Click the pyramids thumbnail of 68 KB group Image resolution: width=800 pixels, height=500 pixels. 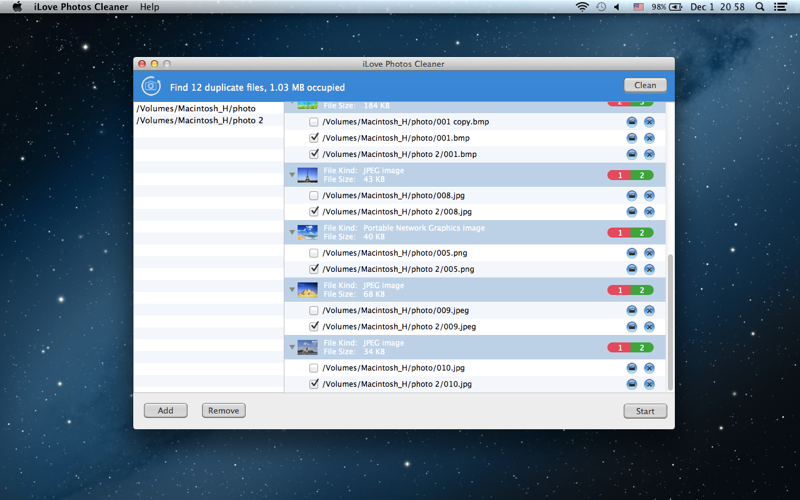(307, 290)
